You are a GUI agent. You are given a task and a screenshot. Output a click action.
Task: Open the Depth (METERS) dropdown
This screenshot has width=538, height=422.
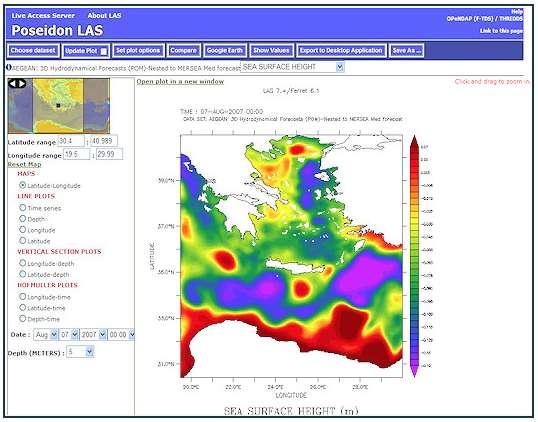coord(80,352)
